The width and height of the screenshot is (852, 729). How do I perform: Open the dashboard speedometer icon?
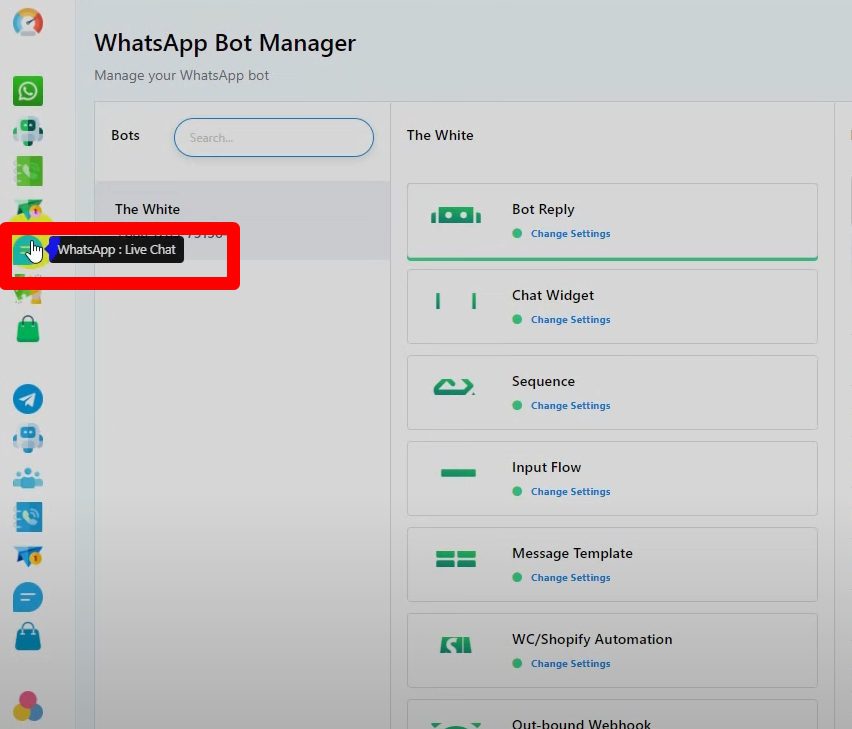coord(28,22)
